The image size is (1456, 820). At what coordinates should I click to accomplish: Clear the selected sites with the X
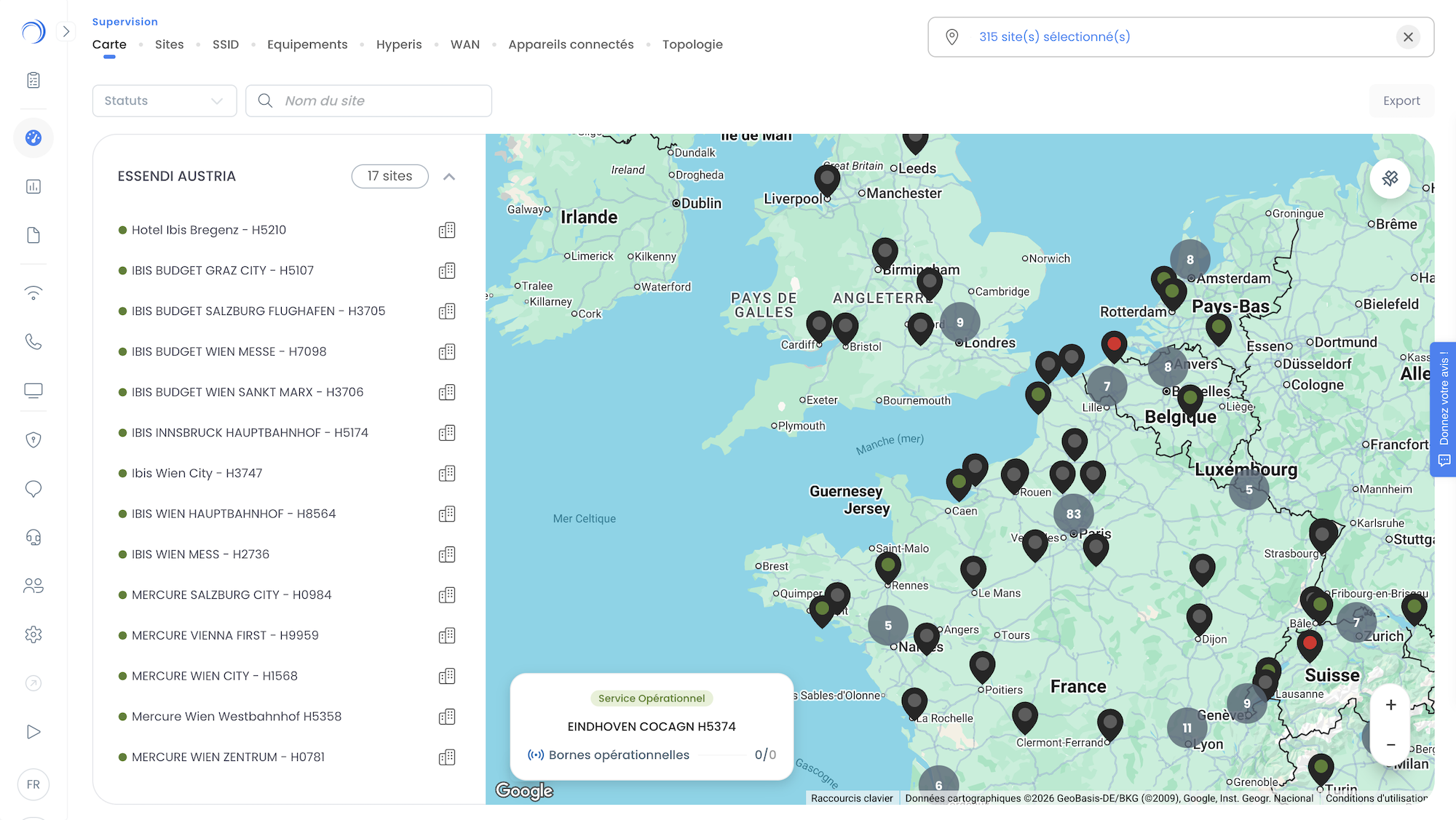point(1409,37)
